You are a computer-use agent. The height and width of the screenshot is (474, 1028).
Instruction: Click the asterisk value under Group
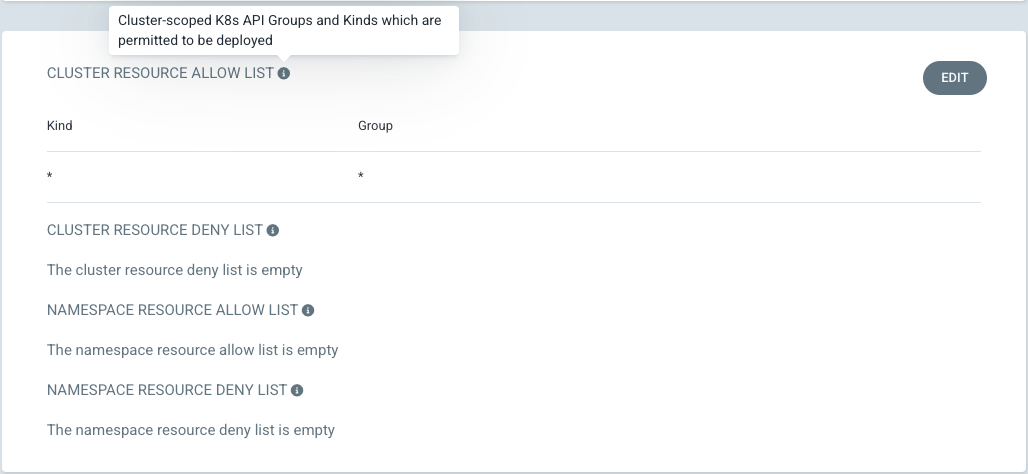pyautogui.click(x=361, y=177)
